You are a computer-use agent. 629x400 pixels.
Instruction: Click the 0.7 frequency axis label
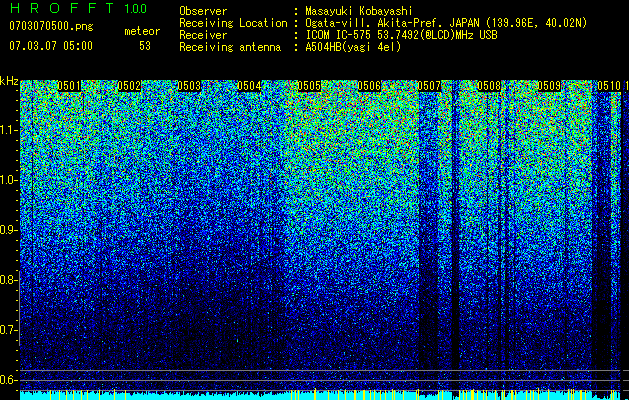[9, 330]
